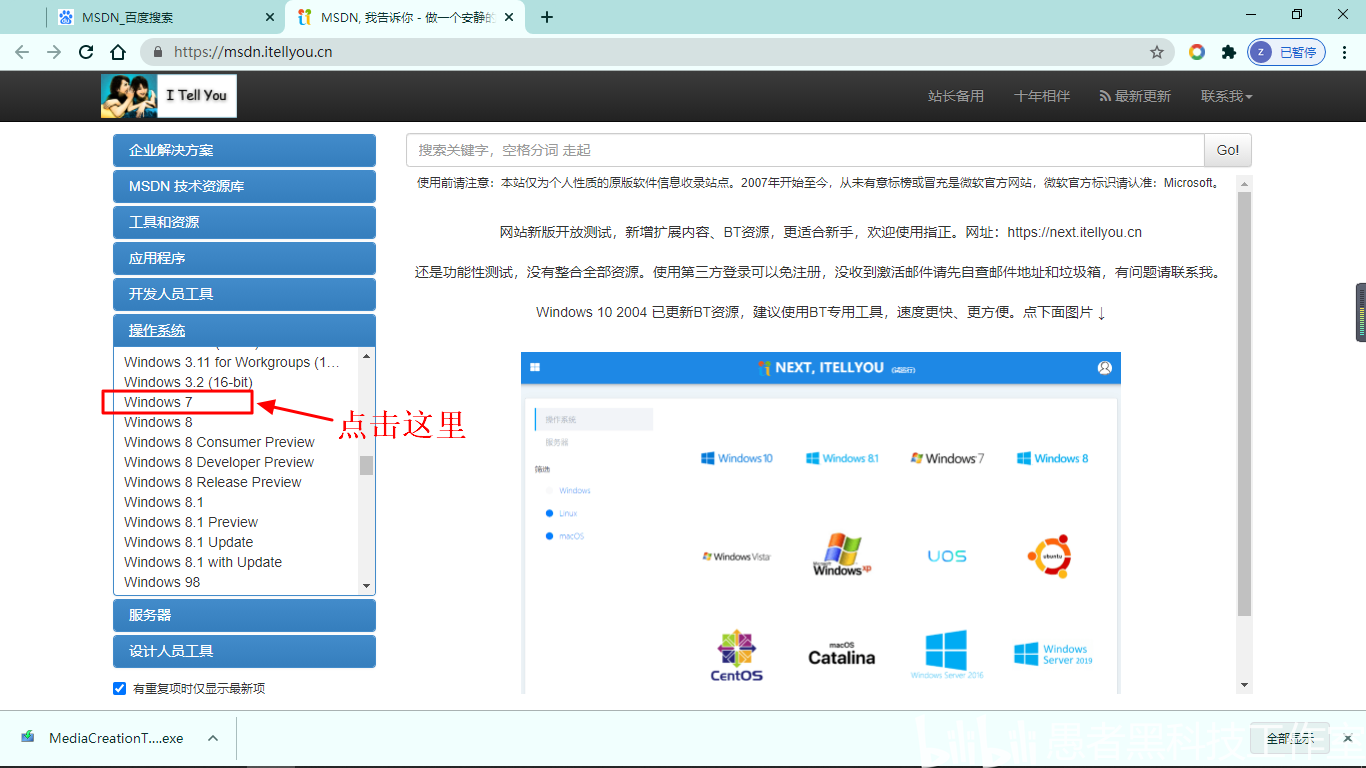View the site padlock security info
Viewport: 1366px width, 768px height.
[x=157, y=52]
